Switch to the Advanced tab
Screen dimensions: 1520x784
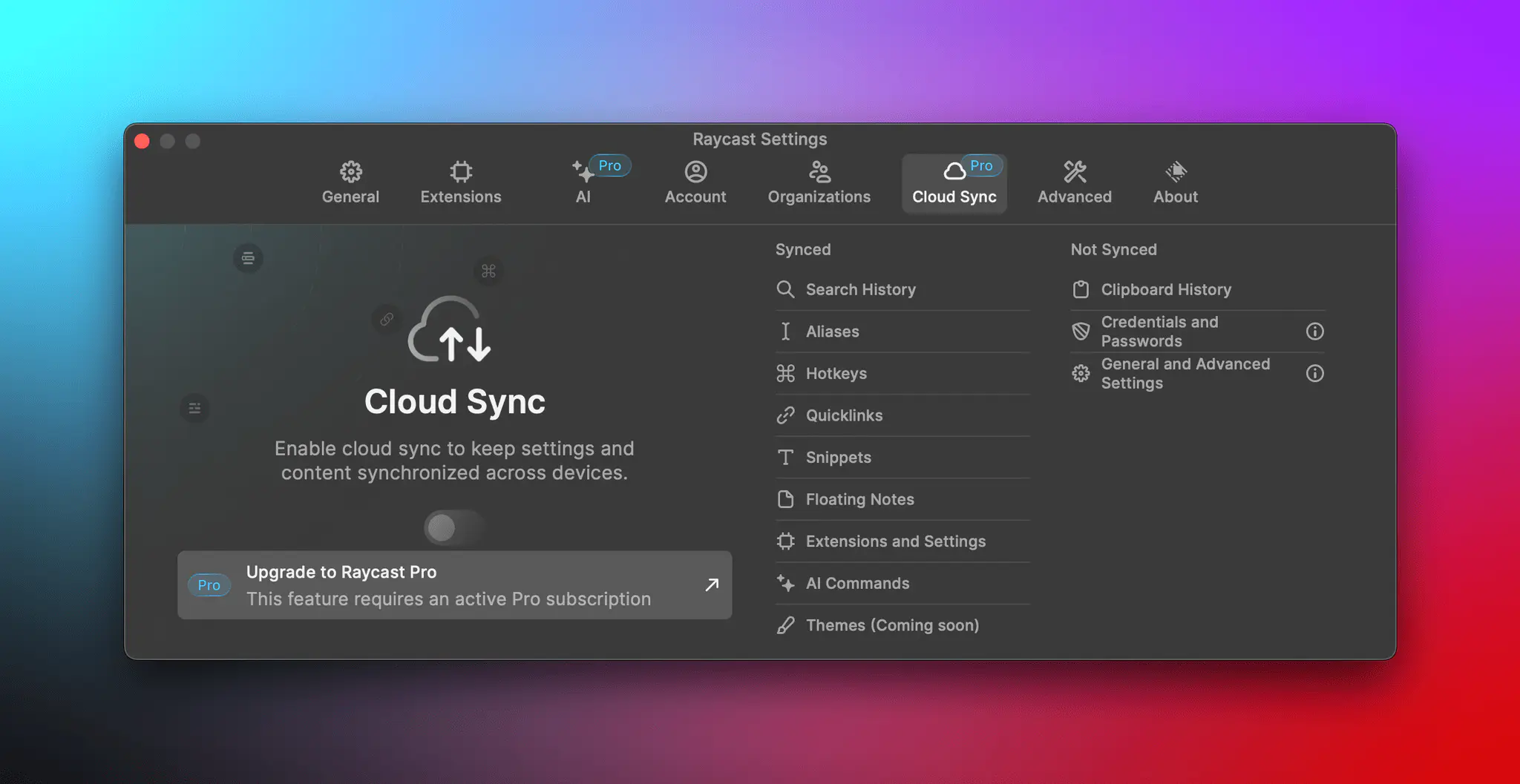(x=1075, y=182)
